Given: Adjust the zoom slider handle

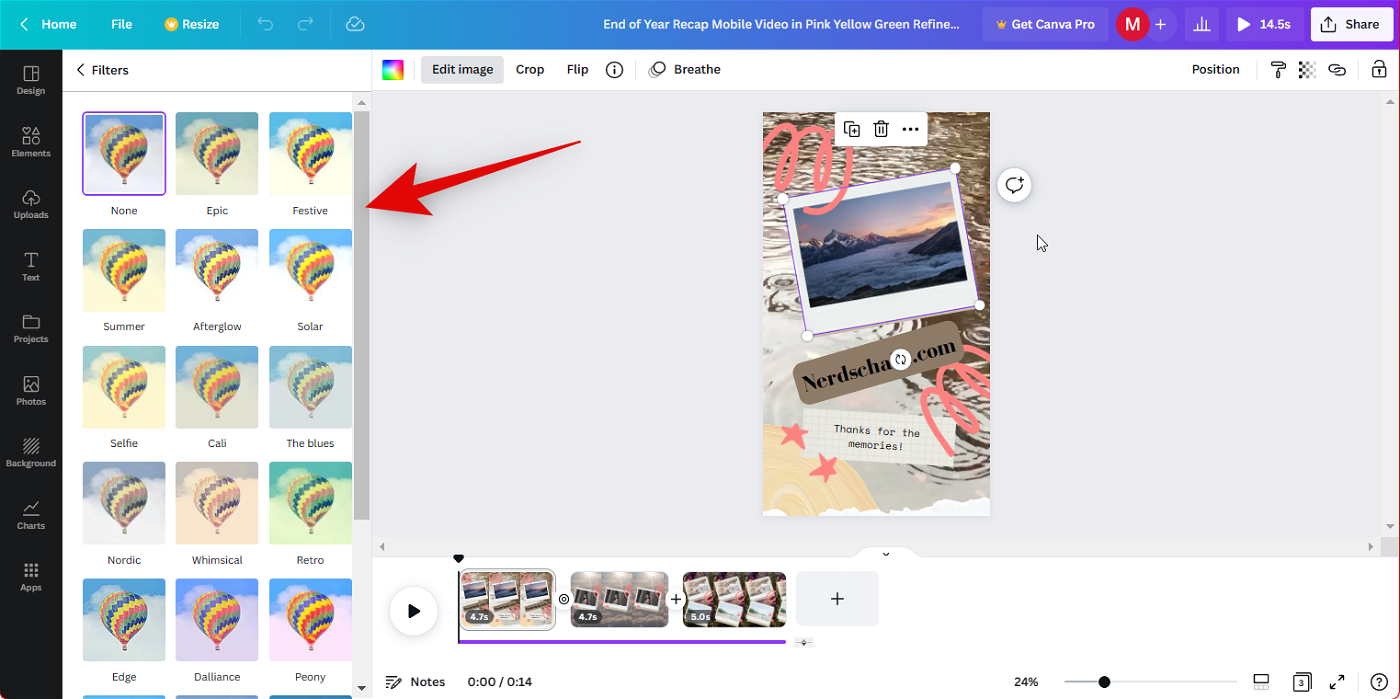Looking at the screenshot, I should click(x=1104, y=682).
